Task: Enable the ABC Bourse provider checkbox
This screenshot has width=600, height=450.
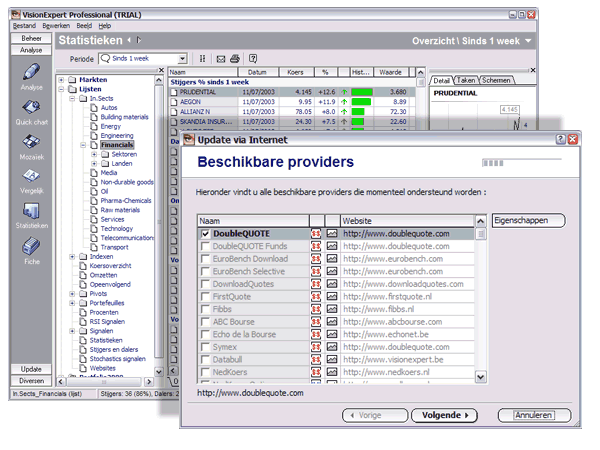Action: (x=205, y=322)
